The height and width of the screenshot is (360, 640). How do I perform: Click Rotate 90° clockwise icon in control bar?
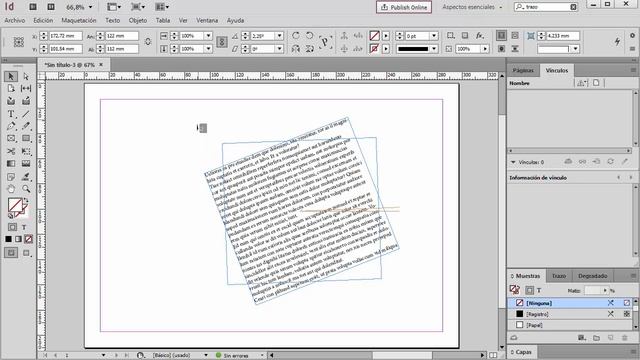pos(296,36)
